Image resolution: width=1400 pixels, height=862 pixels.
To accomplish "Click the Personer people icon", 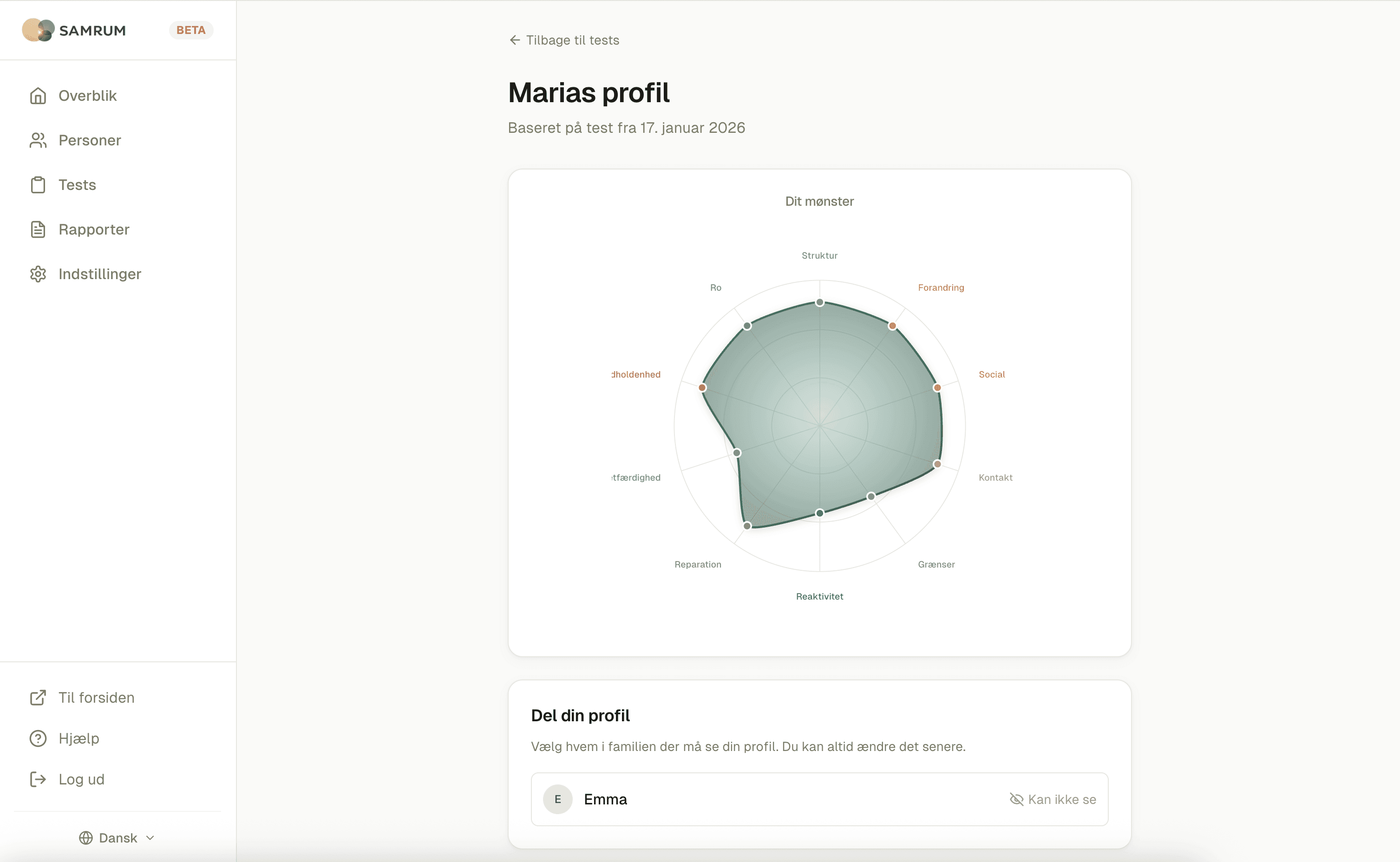I will click(x=38, y=140).
